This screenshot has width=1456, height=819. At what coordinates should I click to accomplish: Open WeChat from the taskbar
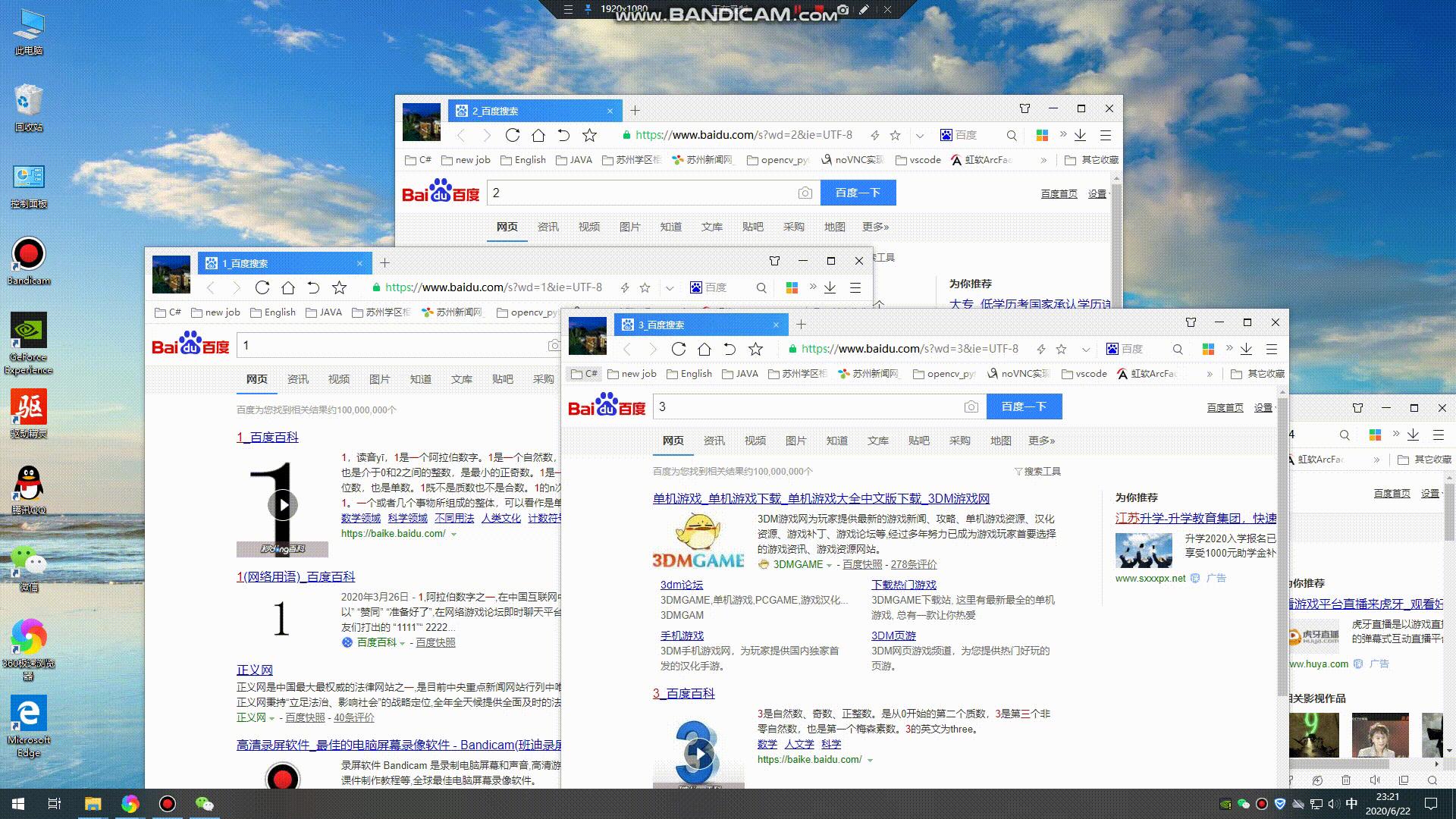click(x=205, y=804)
